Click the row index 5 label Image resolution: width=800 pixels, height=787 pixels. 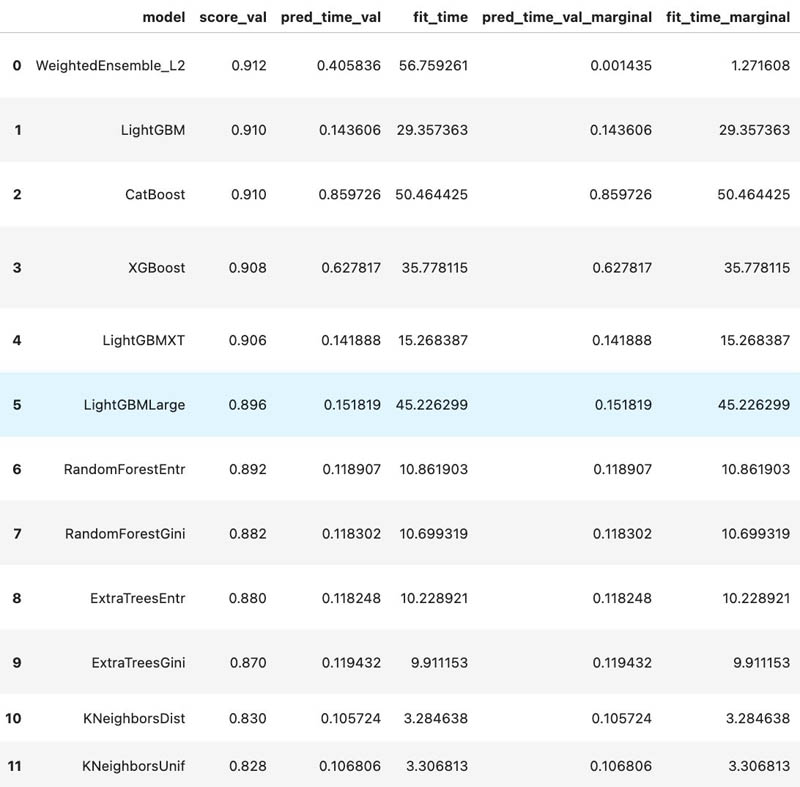click(17, 405)
